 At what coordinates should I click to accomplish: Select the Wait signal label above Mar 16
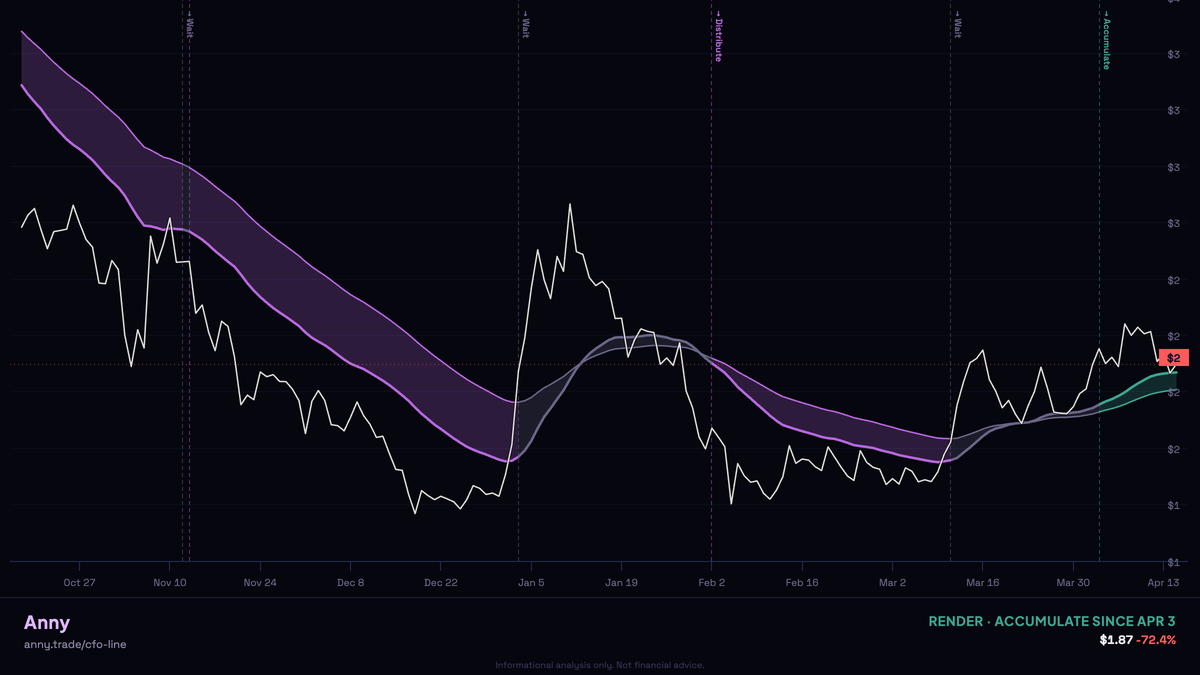click(956, 25)
